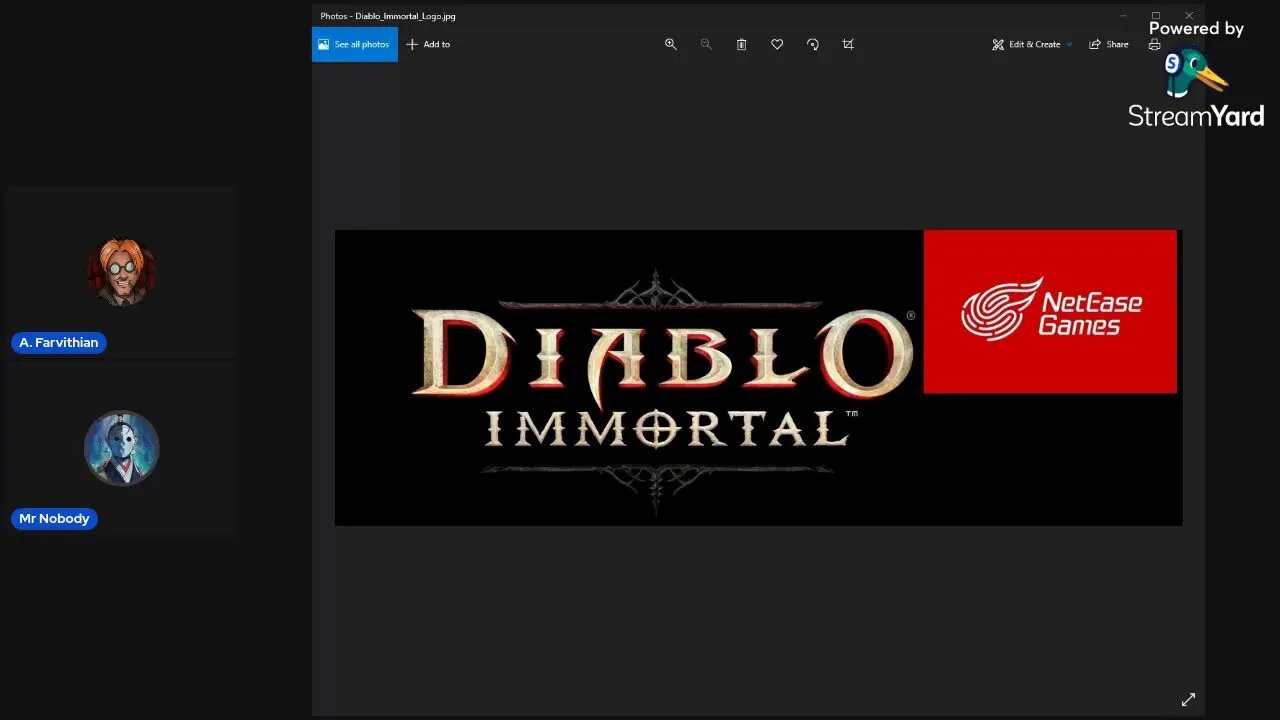Click the Diablo Immortal logo image
1280x720 pixels.
click(x=758, y=378)
